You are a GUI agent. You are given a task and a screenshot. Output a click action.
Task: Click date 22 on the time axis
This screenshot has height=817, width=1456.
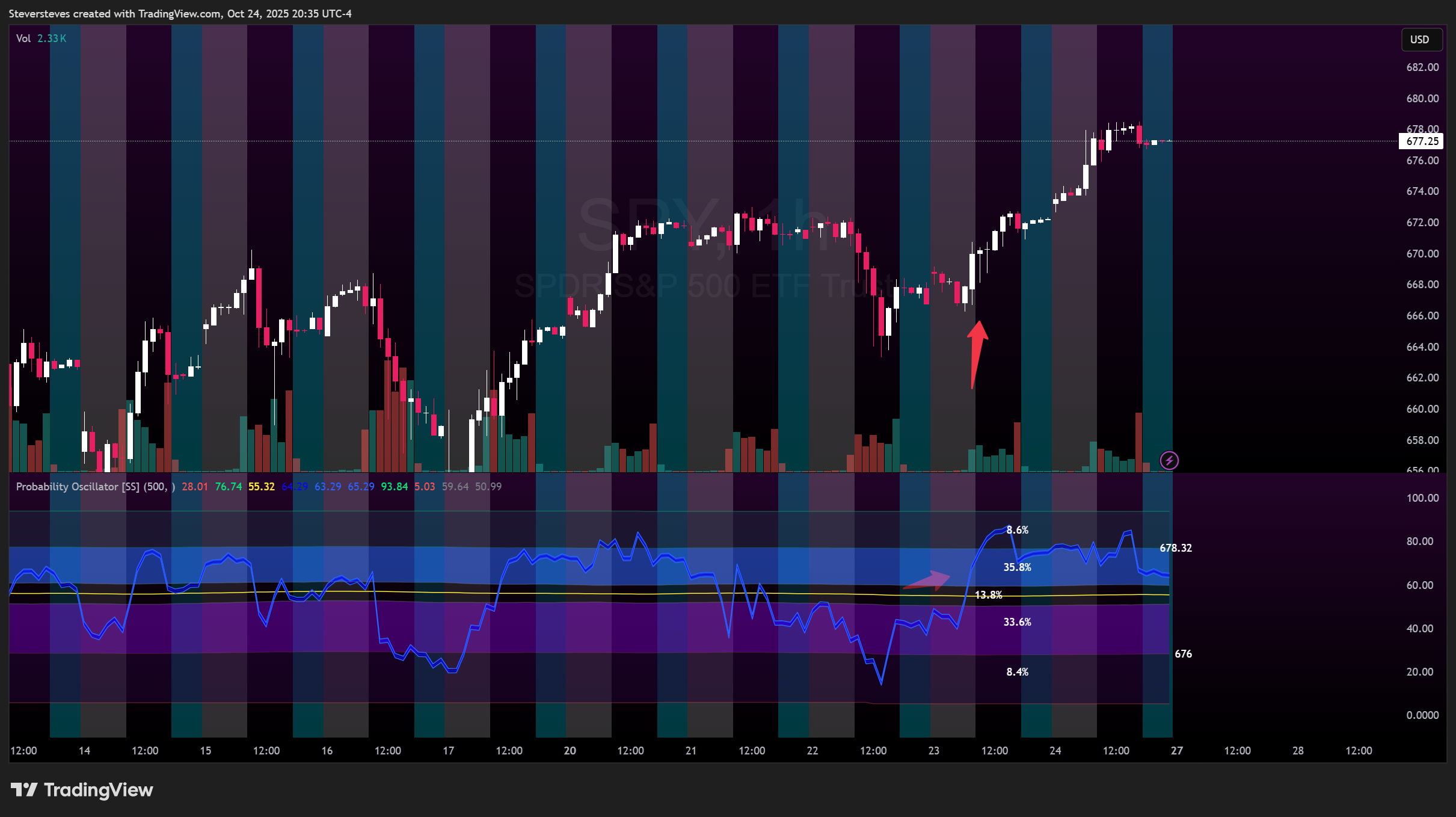click(x=812, y=751)
